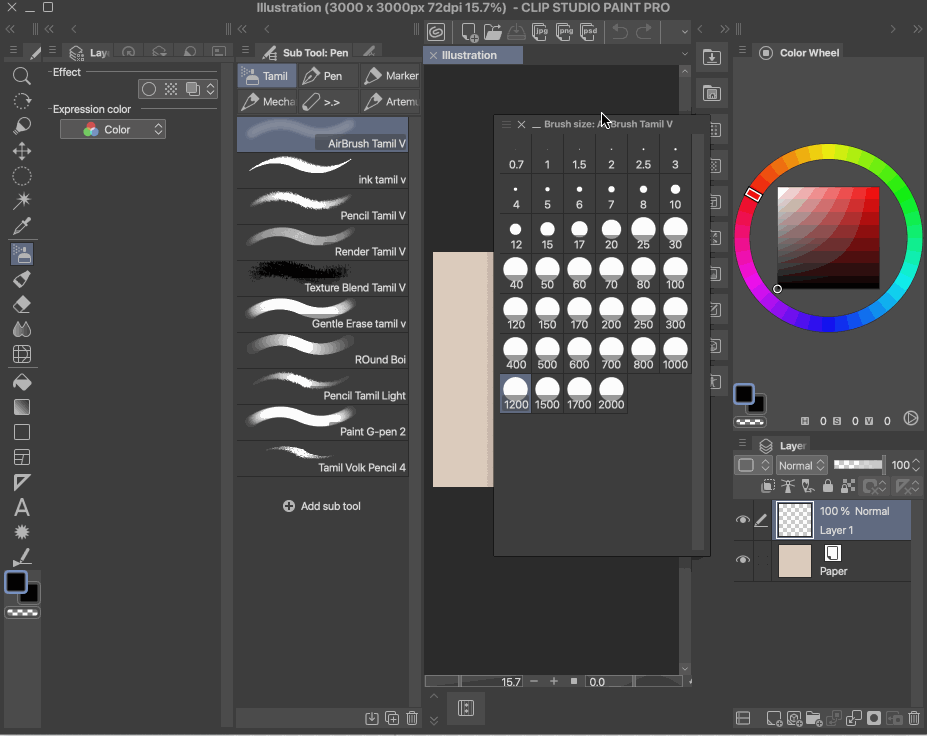The image size is (927, 736).
Task: Select the Eyedropper tool
Action: point(21,227)
